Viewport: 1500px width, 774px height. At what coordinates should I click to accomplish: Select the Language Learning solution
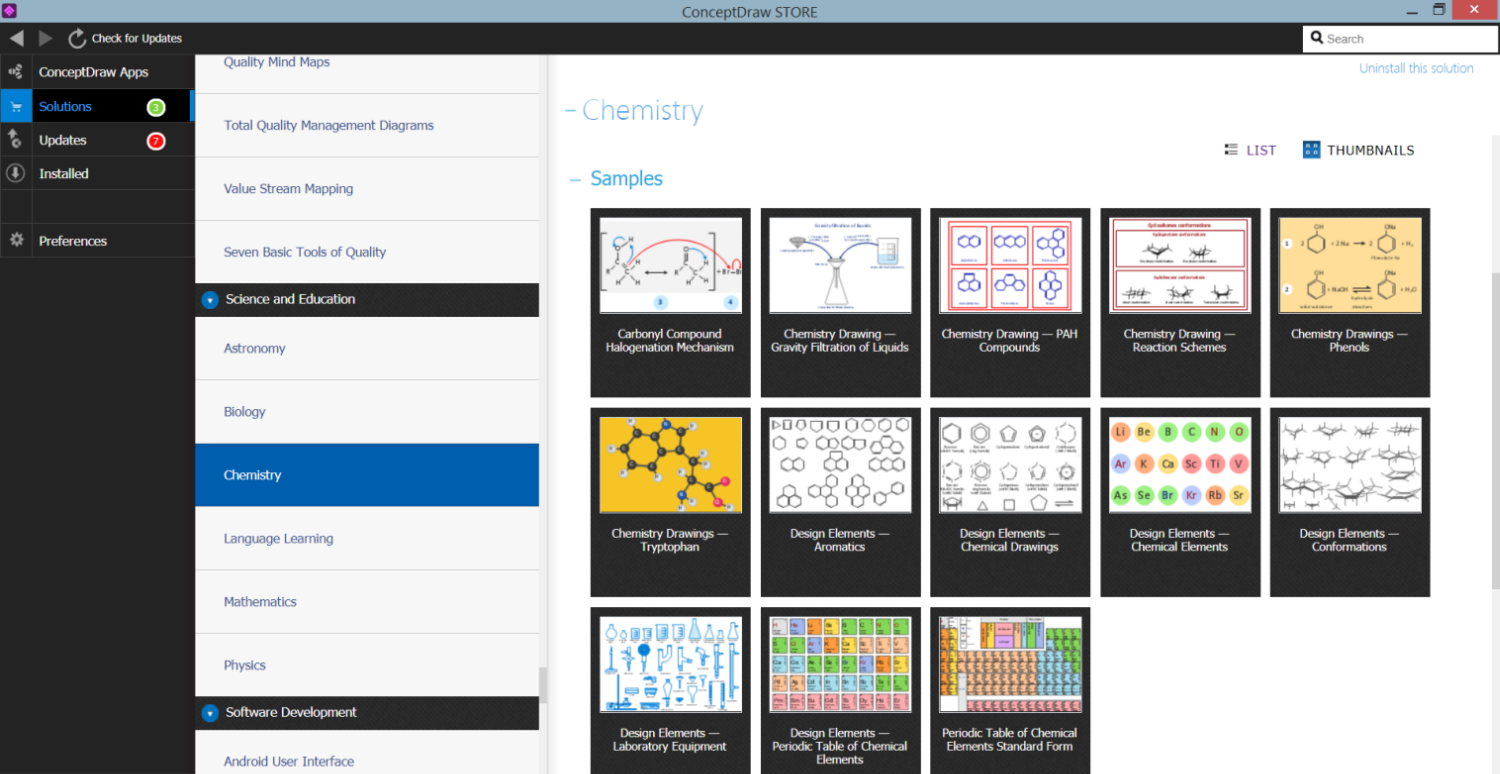tap(367, 538)
